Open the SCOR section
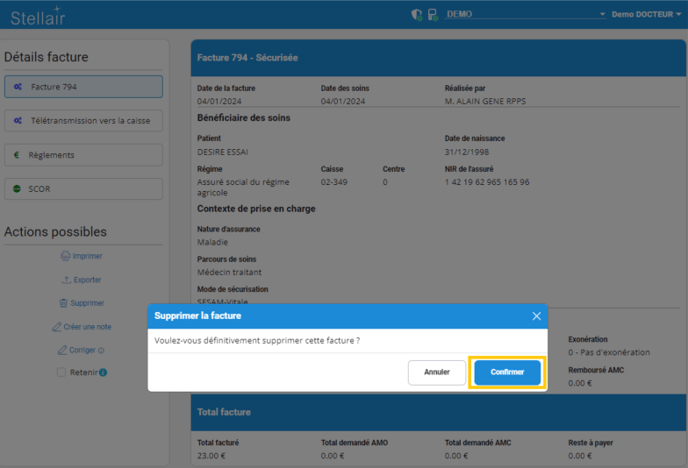This screenshot has width=688, height=468. [83, 188]
